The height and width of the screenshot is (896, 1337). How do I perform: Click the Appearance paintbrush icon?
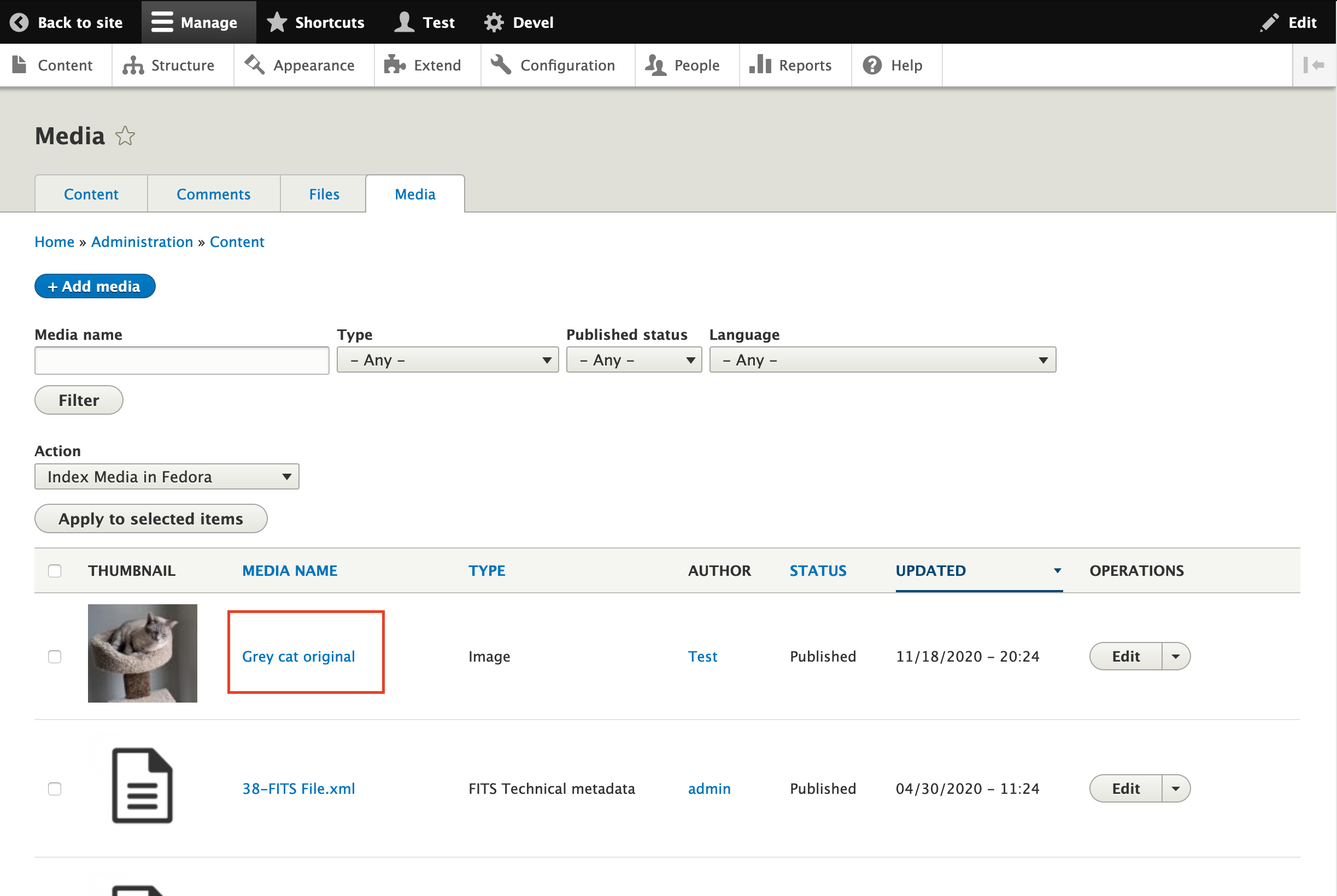[255, 64]
